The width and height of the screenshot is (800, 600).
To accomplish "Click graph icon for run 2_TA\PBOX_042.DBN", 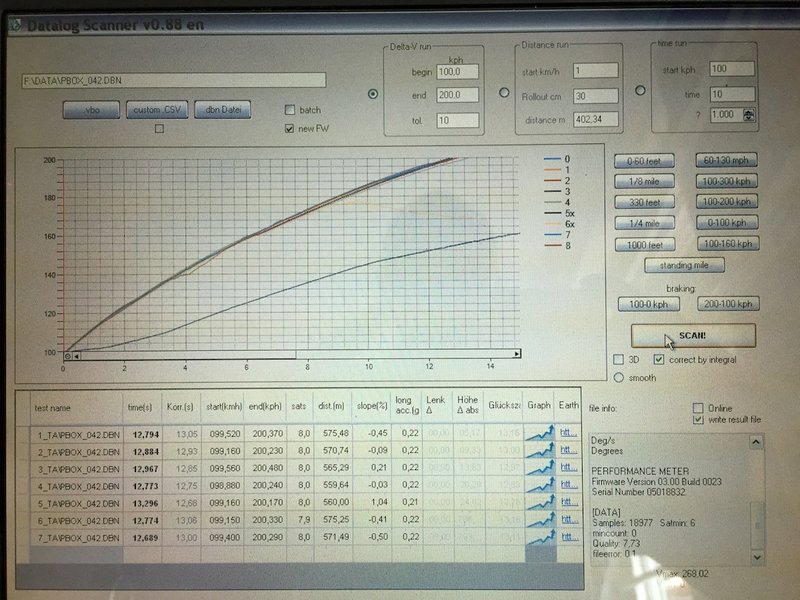I will click(x=540, y=452).
